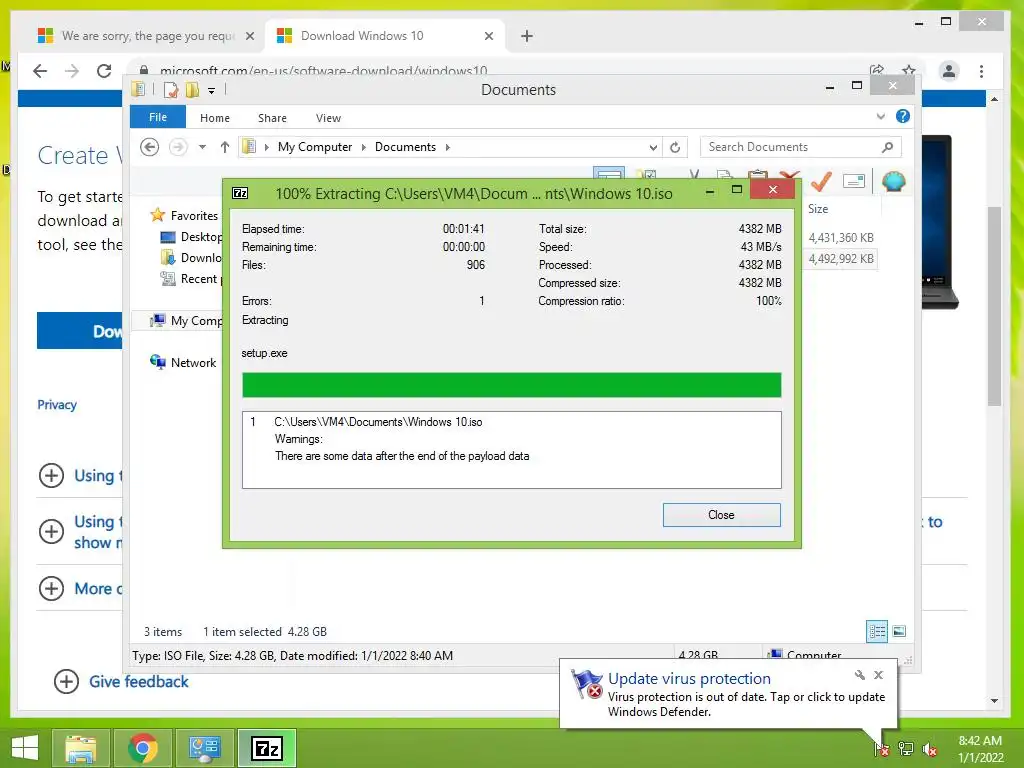Screen dimensions: 1024x768
Task: Expand the breadcrumb arrow after My Computer
Action: [364, 148]
